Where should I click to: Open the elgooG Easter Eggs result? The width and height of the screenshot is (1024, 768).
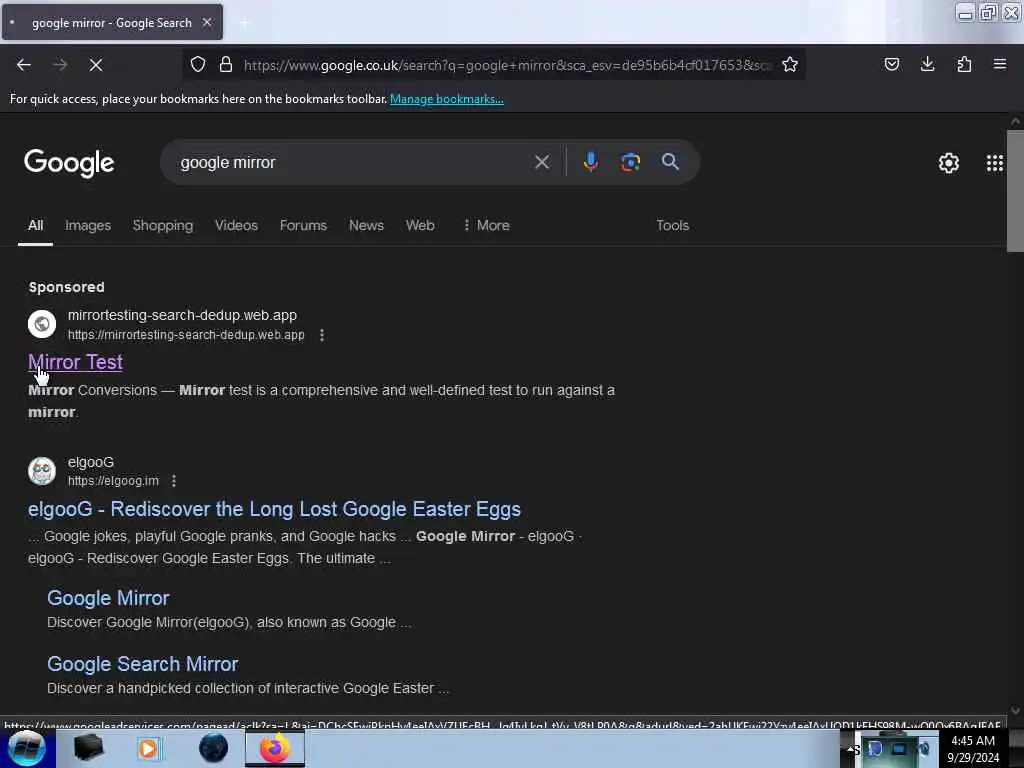(274, 509)
